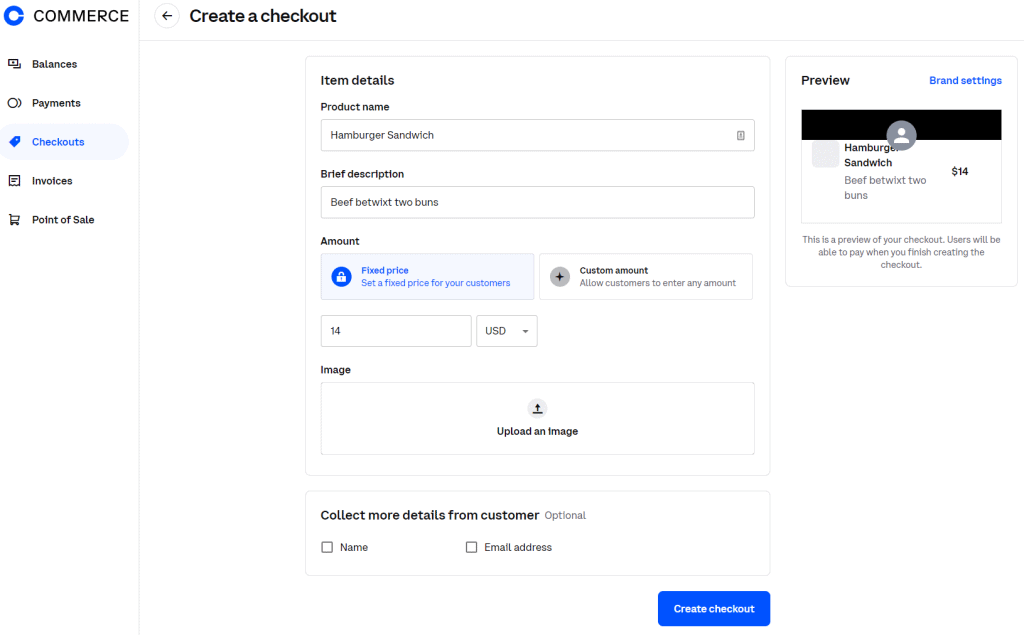This screenshot has width=1024, height=635.
Task: Click the Balances wallet icon
Action: 14,63
